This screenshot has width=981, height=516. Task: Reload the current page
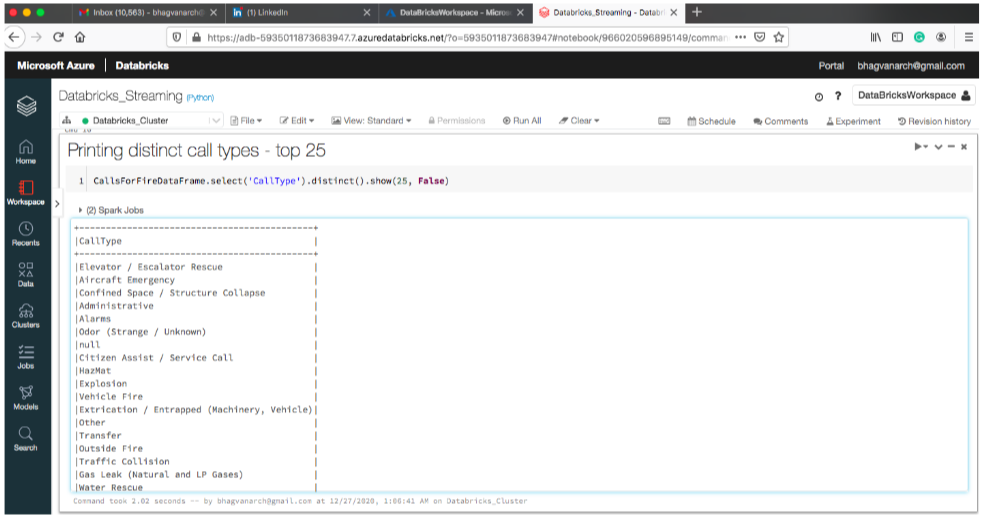58,37
